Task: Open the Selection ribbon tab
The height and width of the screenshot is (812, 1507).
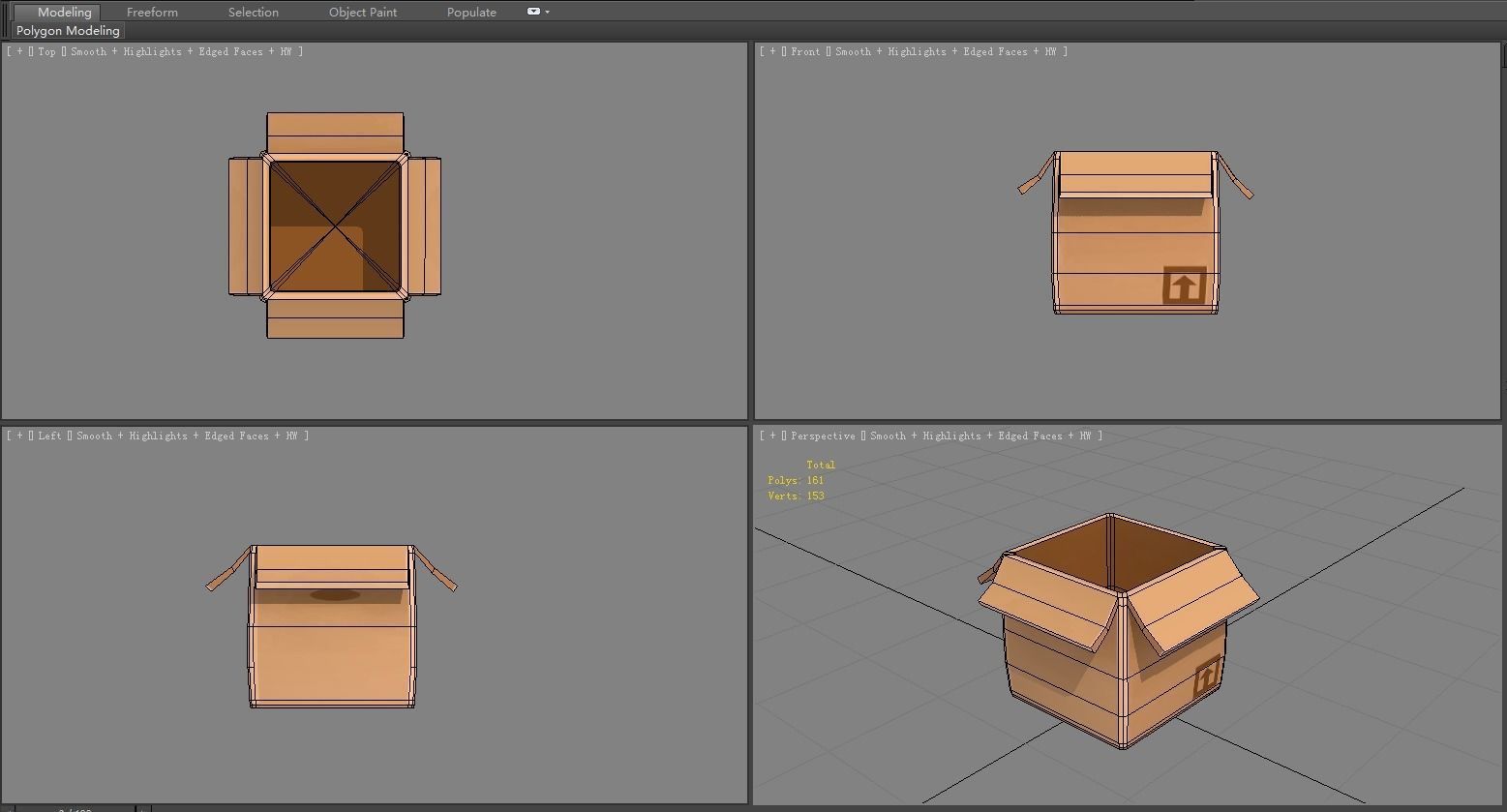Action: pyautogui.click(x=254, y=12)
